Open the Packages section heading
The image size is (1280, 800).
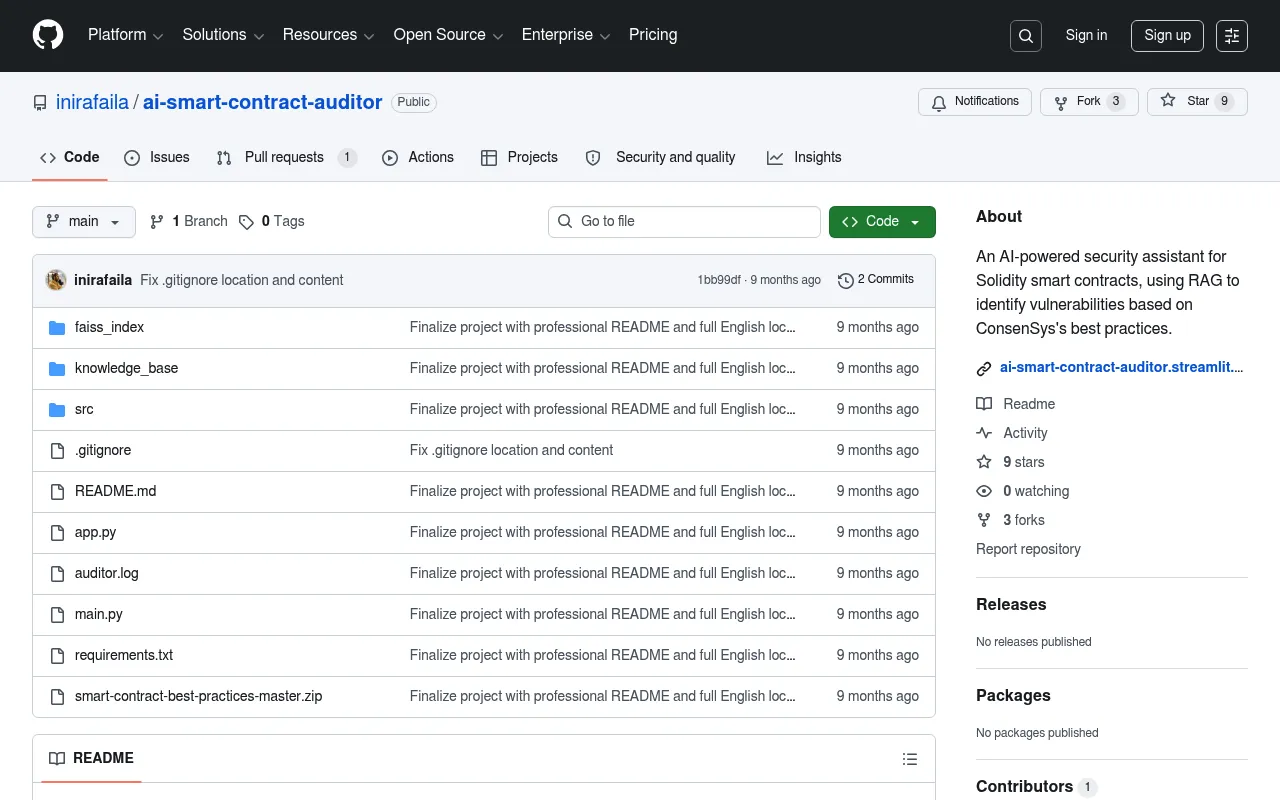tap(1013, 695)
